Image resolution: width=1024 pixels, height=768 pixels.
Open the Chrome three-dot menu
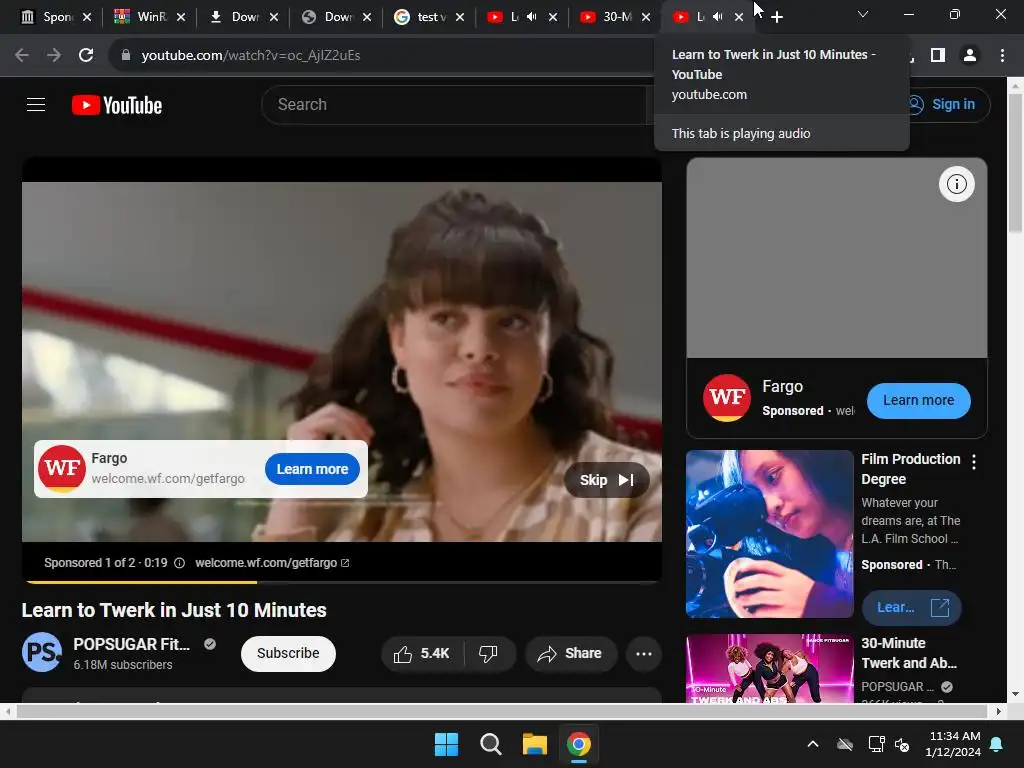coord(1002,56)
